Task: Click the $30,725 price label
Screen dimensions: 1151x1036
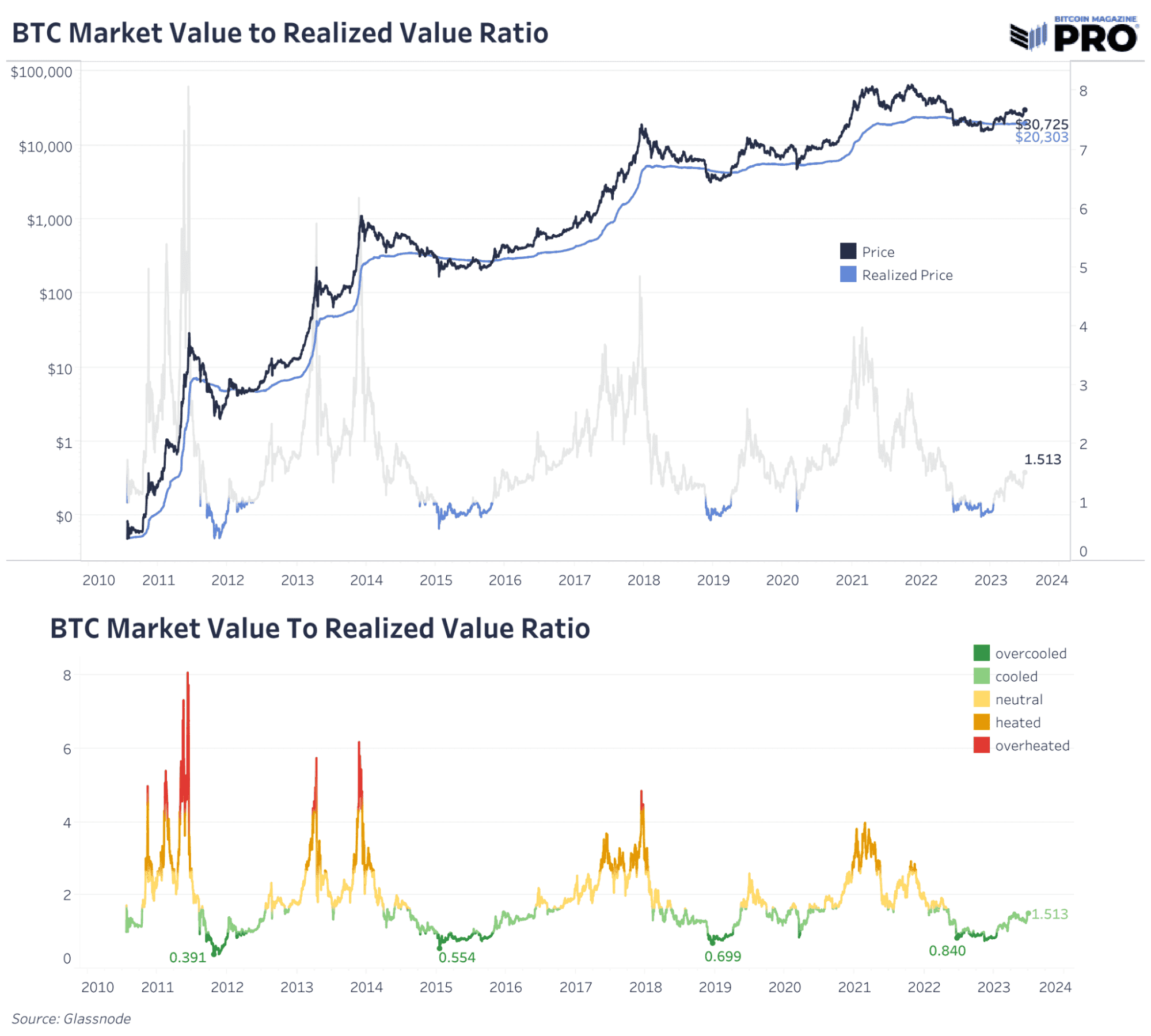Action: [x=1042, y=124]
